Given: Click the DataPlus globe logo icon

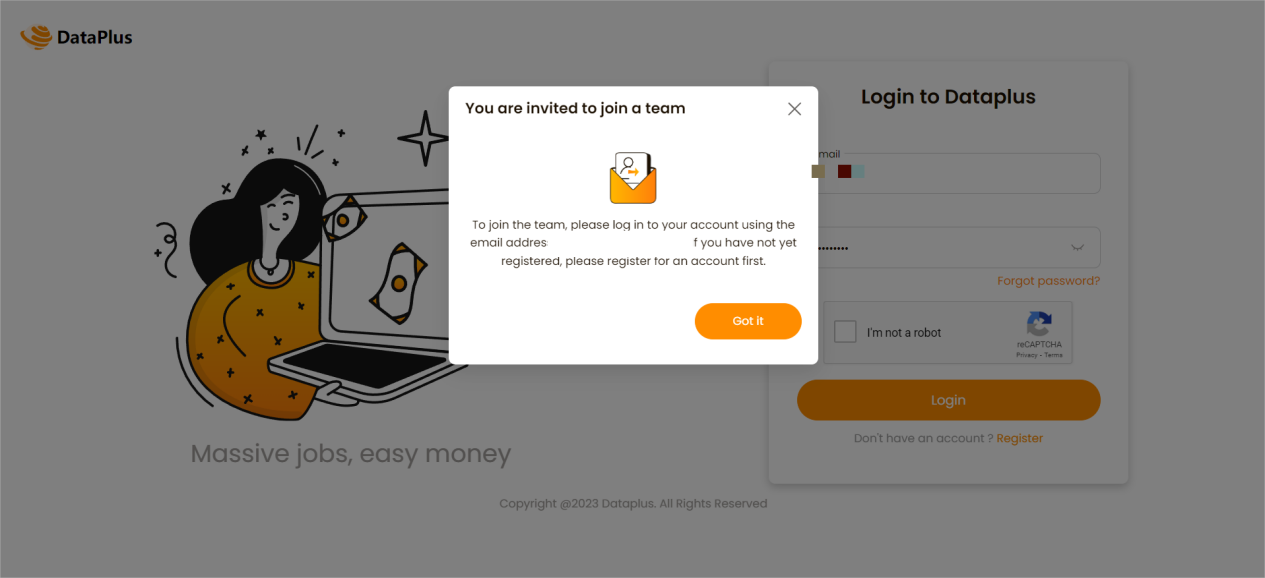Looking at the screenshot, I should pos(36,38).
